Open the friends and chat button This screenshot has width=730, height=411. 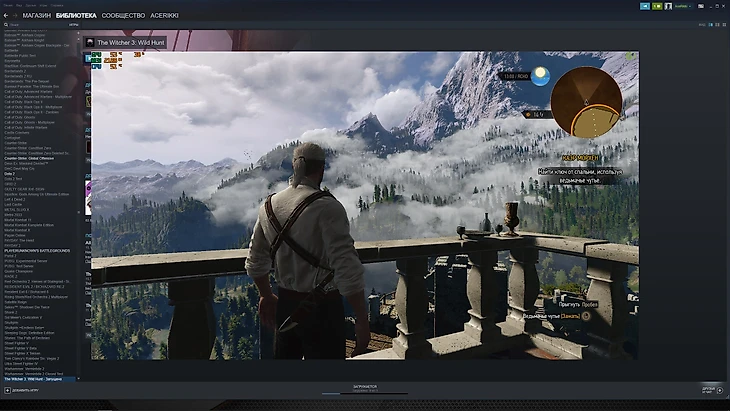(x=712, y=390)
